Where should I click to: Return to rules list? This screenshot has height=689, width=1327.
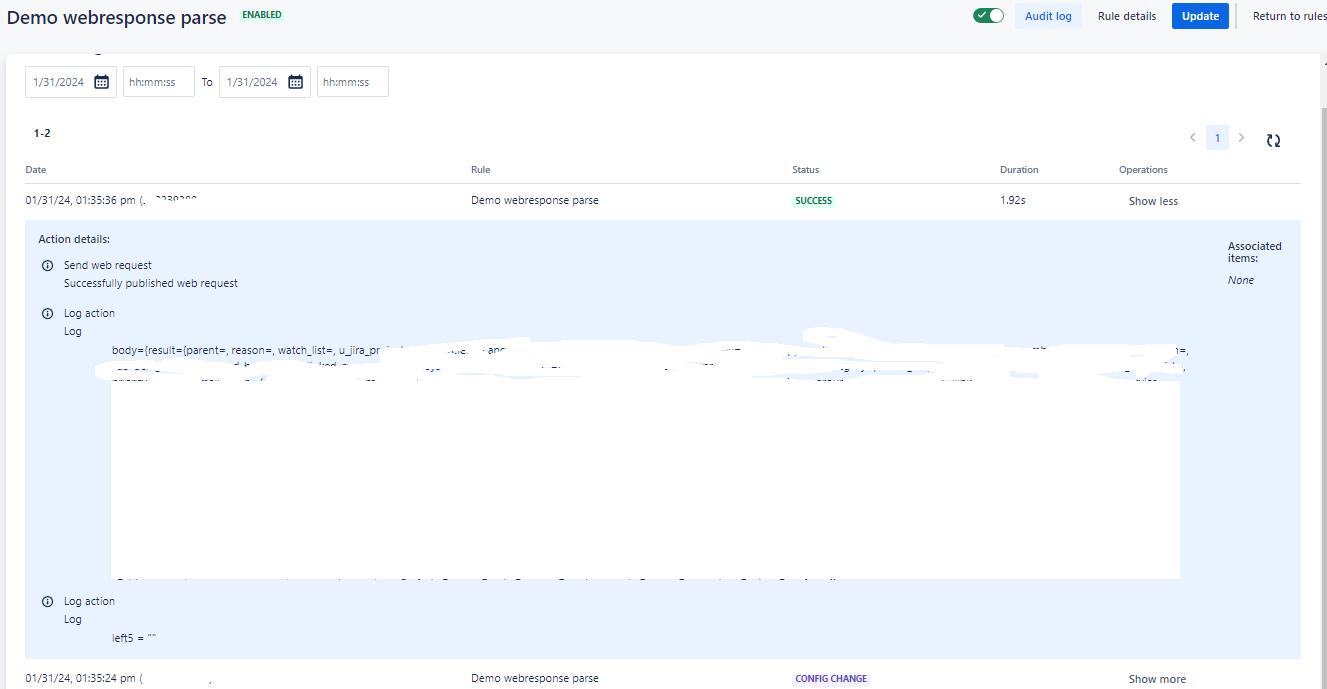(x=1290, y=16)
